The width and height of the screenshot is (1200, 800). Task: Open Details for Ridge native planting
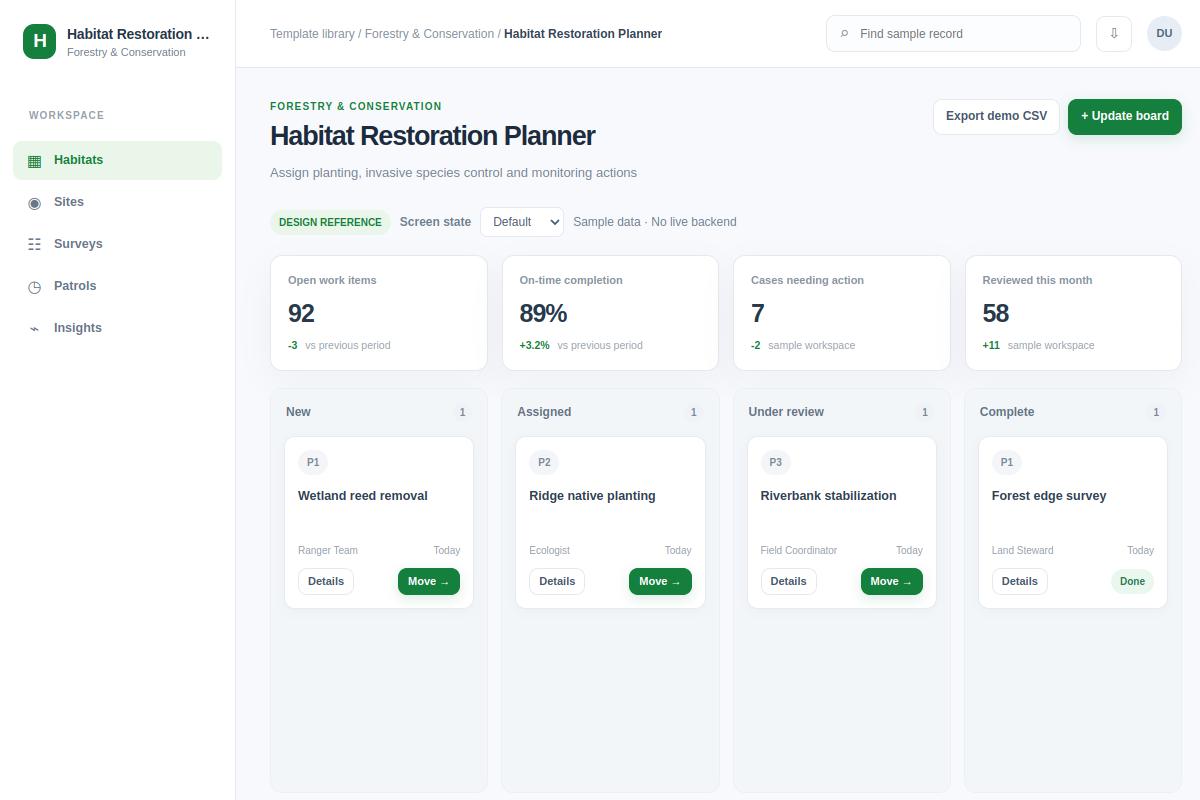coord(557,581)
